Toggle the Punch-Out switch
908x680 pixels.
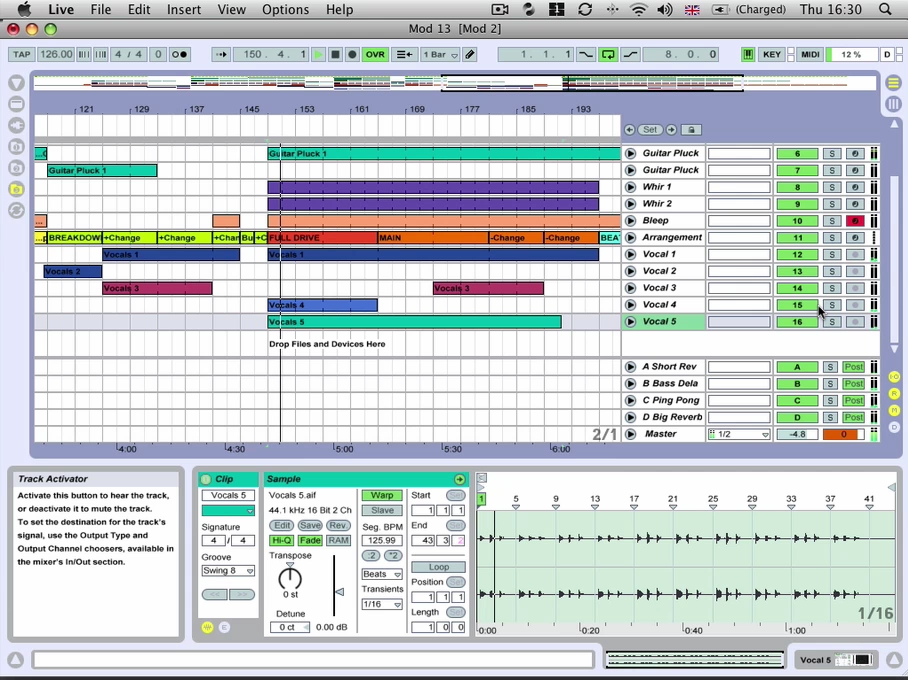630,54
